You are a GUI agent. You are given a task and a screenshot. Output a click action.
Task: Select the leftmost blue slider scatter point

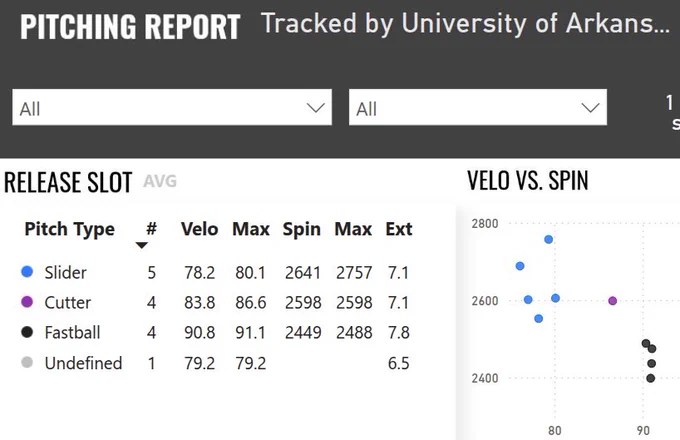pos(520,266)
